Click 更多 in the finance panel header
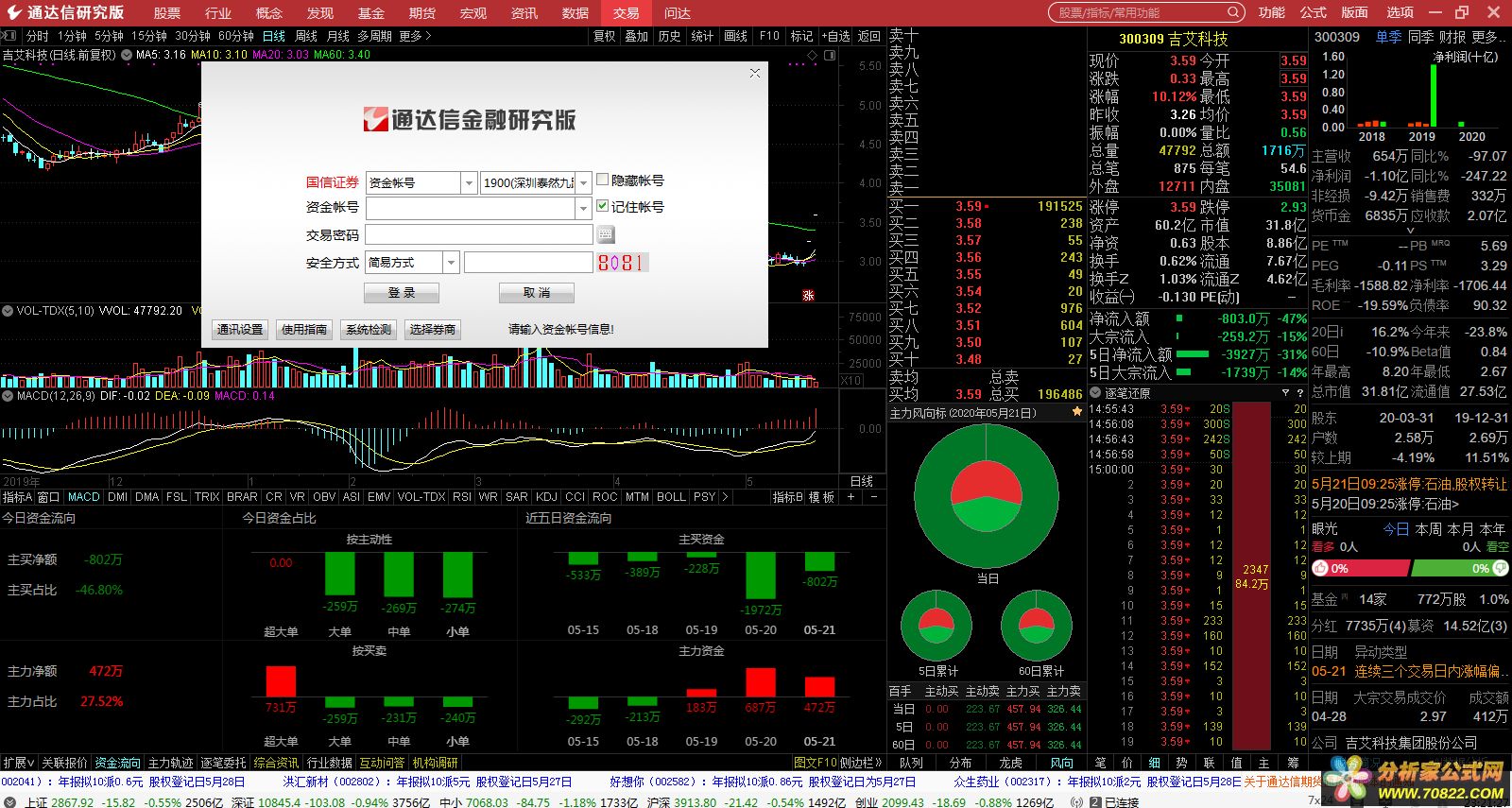1512x808 pixels. click(x=1488, y=37)
